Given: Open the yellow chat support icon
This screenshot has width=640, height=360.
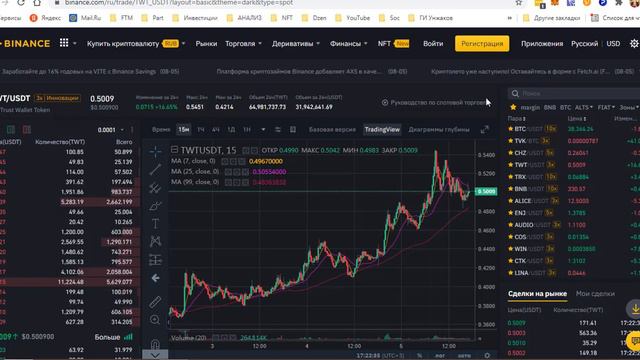Looking at the screenshot, I should tap(635, 340).
